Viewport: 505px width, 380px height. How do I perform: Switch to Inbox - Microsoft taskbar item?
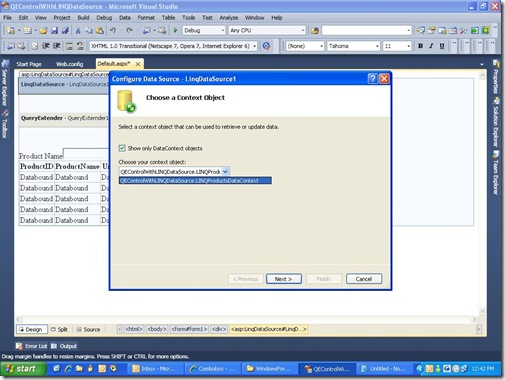(x=156, y=369)
